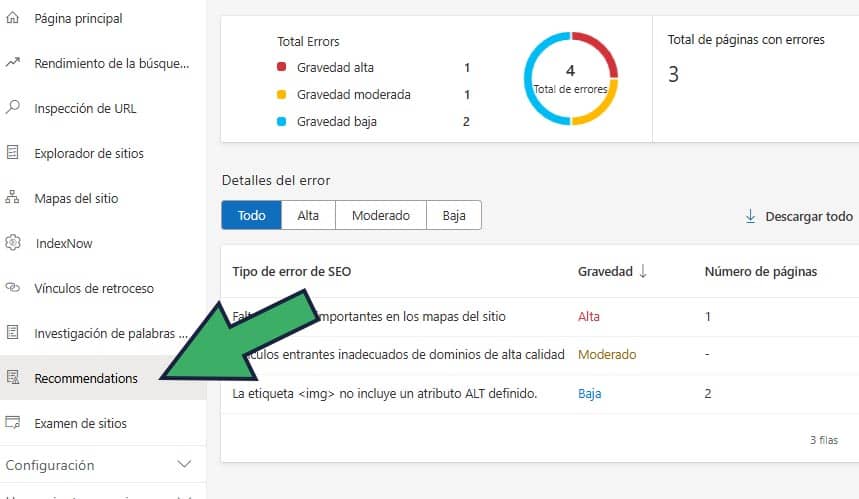
Task: Click the link icon for Vínculos de retroceso
Action: coord(13,288)
